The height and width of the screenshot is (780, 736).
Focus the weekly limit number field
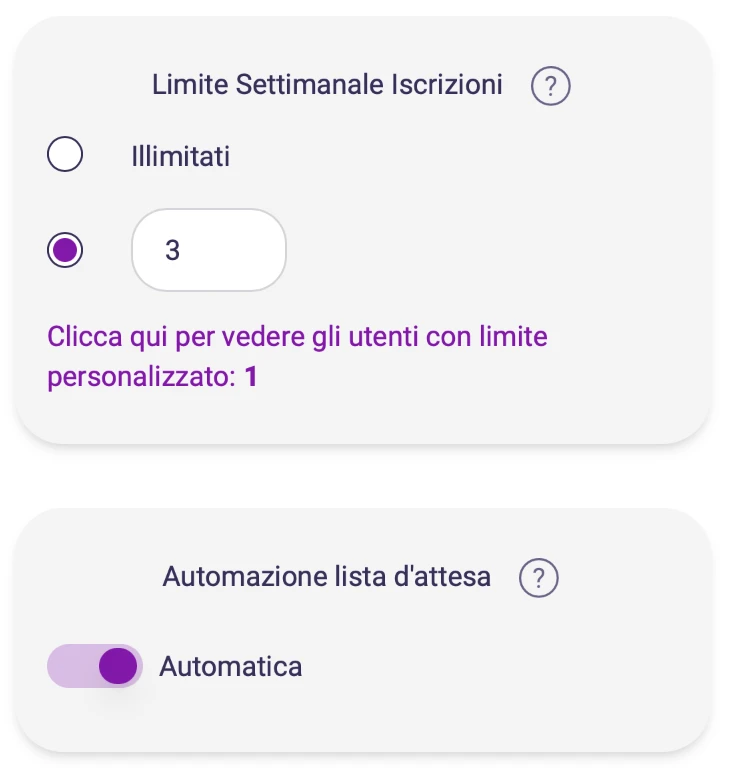pyautogui.click(x=209, y=250)
